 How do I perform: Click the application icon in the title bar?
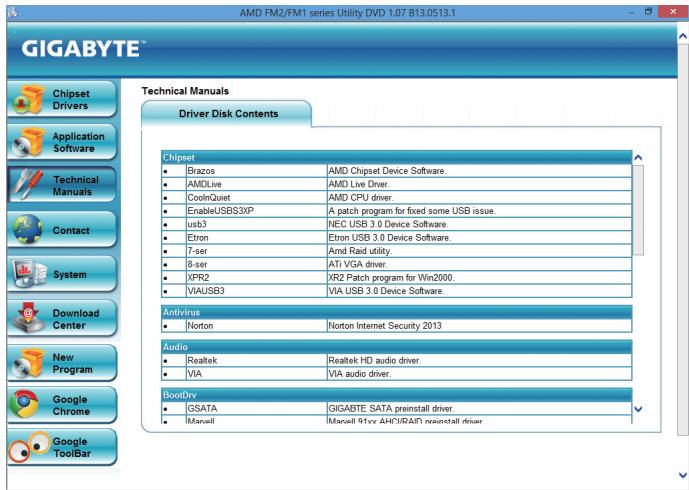13,12
